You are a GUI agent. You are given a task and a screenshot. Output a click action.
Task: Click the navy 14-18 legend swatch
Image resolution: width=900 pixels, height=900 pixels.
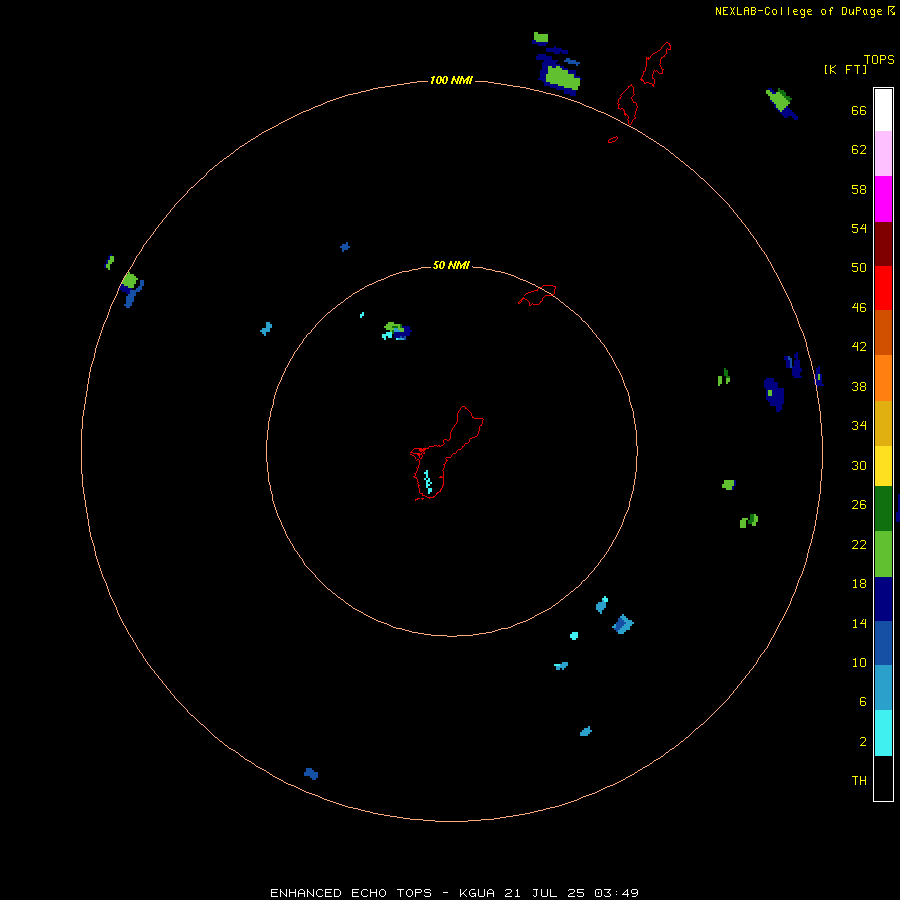pos(883,599)
